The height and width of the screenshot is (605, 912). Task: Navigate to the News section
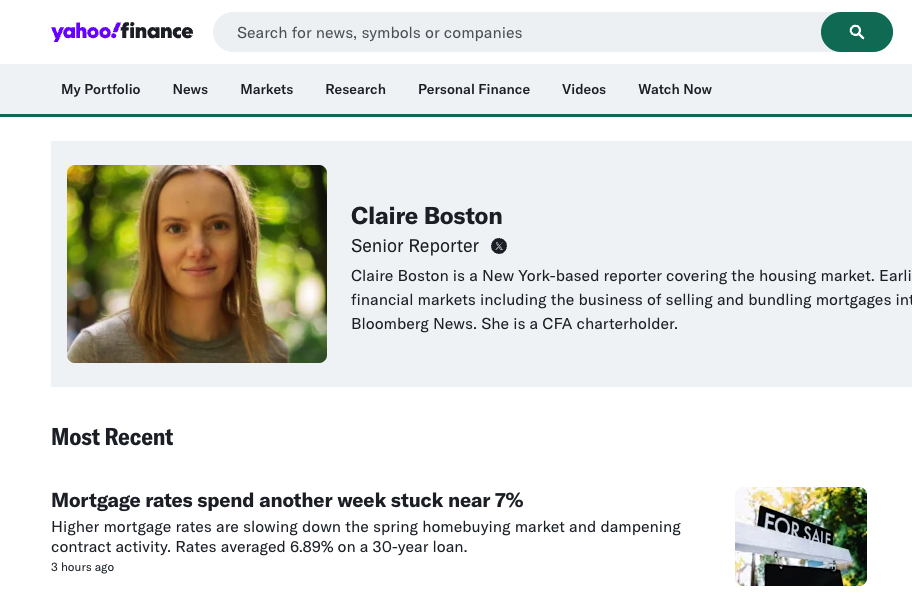click(x=190, y=89)
